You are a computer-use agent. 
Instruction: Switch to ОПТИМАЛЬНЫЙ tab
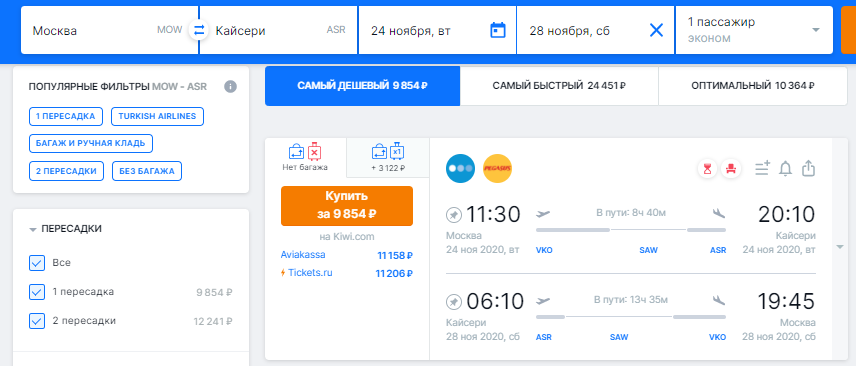pos(753,86)
